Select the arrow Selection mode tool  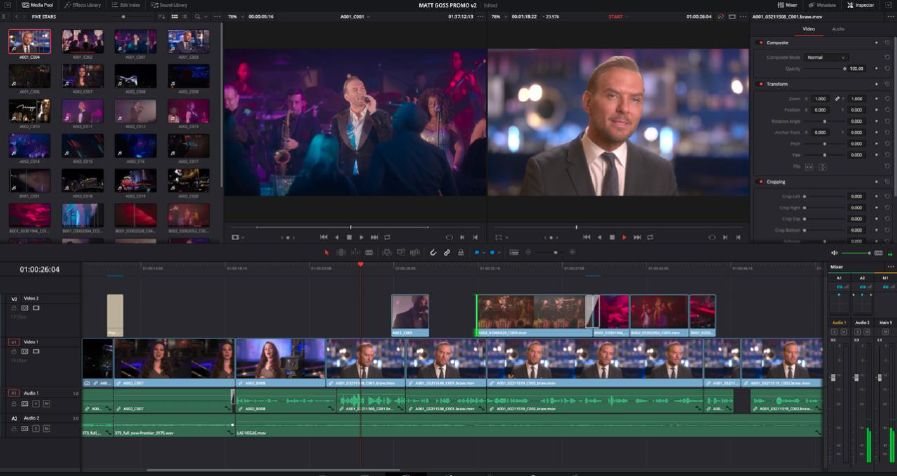click(x=327, y=252)
